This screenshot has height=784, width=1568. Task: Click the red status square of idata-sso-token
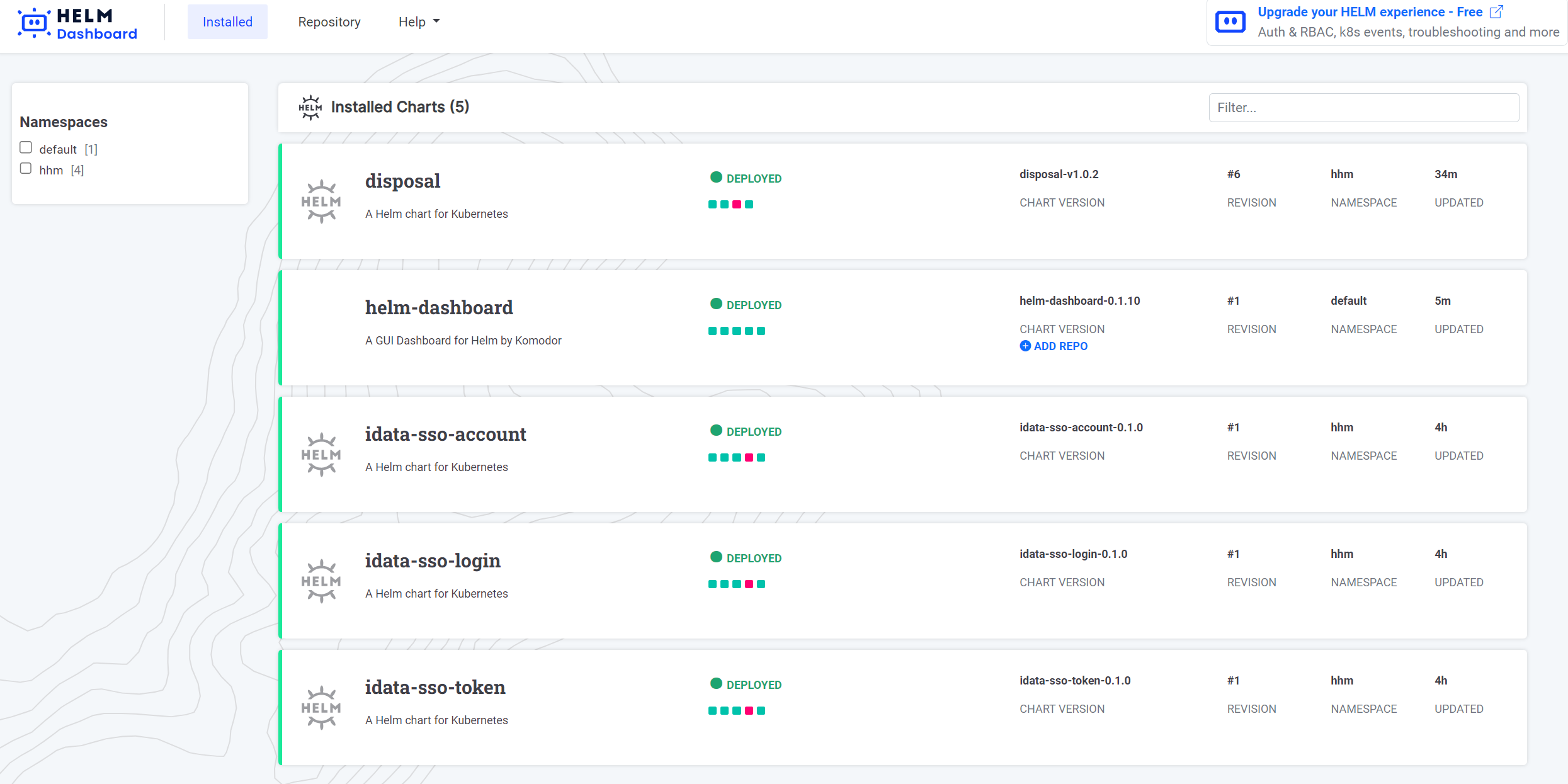pyautogui.click(x=749, y=711)
